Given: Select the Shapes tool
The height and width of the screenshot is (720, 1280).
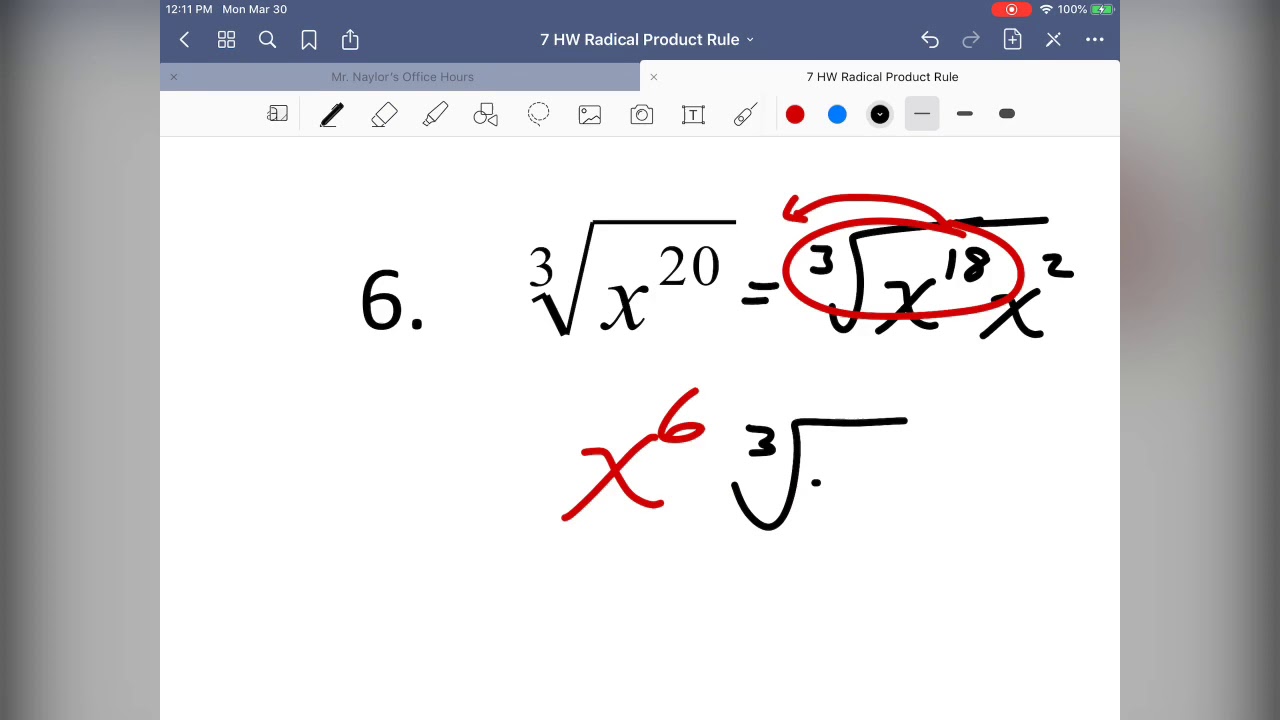Looking at the screenshot, I should pos(486,114).
